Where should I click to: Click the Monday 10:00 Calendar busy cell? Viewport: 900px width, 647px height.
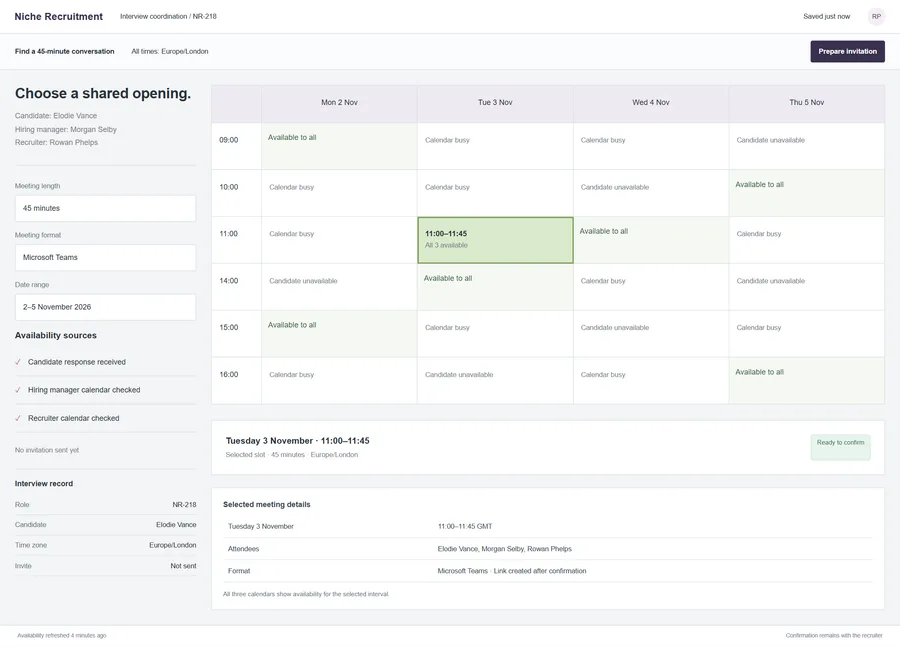coord(339,193)
